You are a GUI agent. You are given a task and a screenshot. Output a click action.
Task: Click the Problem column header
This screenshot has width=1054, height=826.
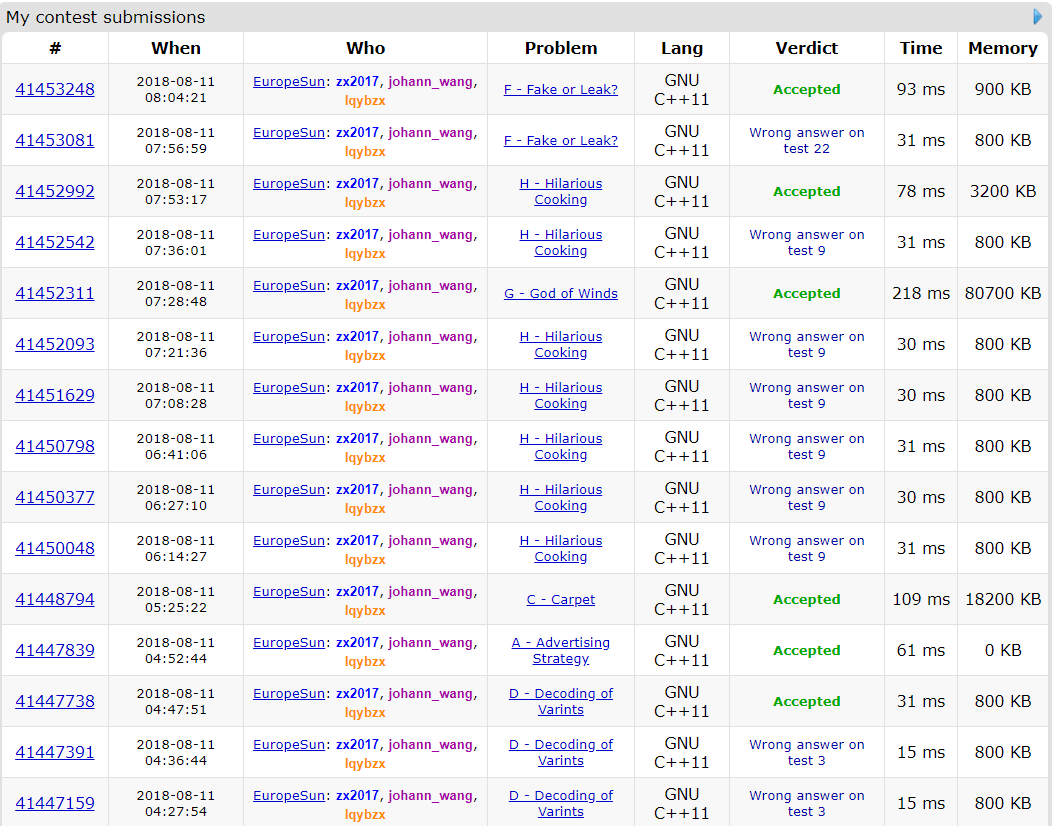[560, 48]
